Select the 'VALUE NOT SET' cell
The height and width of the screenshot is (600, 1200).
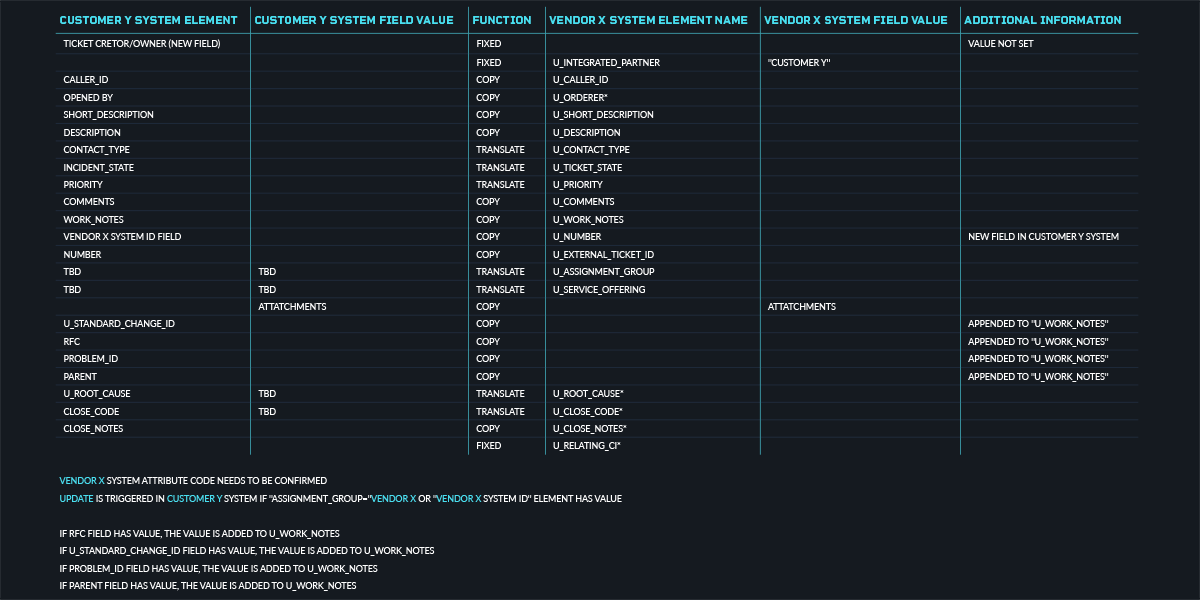coord(1001,44)
